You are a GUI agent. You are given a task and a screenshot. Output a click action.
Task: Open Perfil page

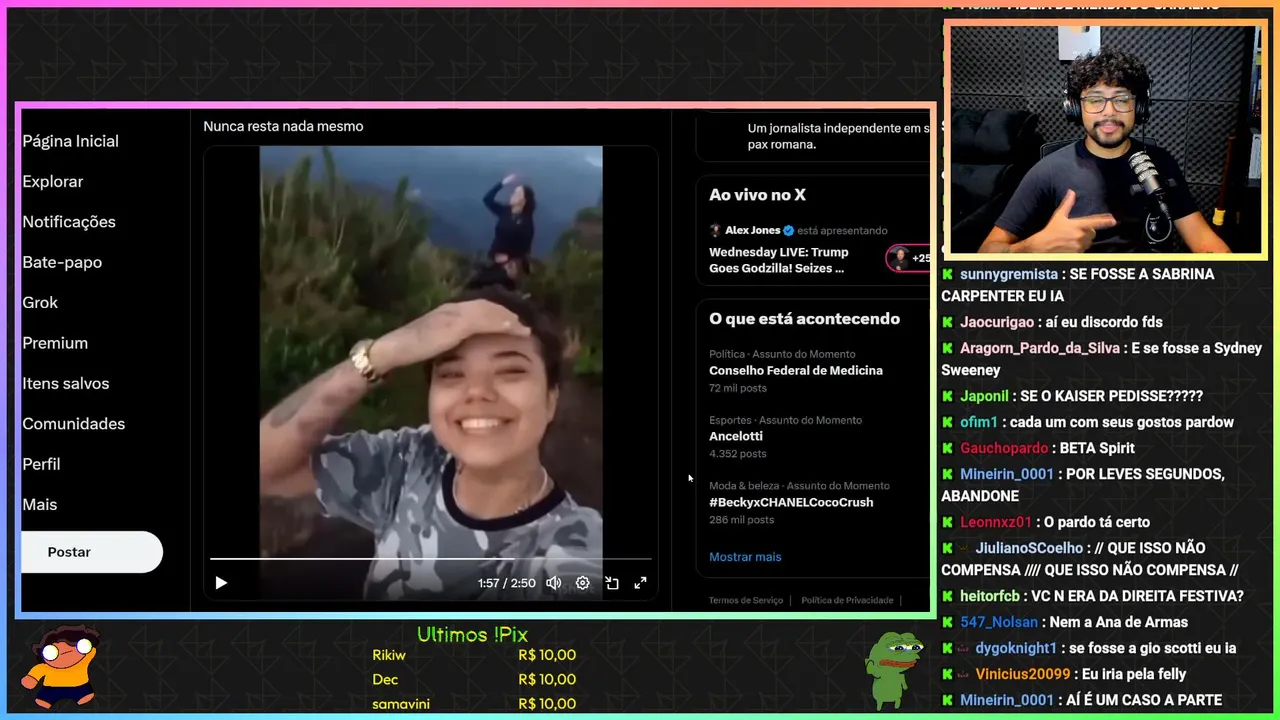pos(41,464)
